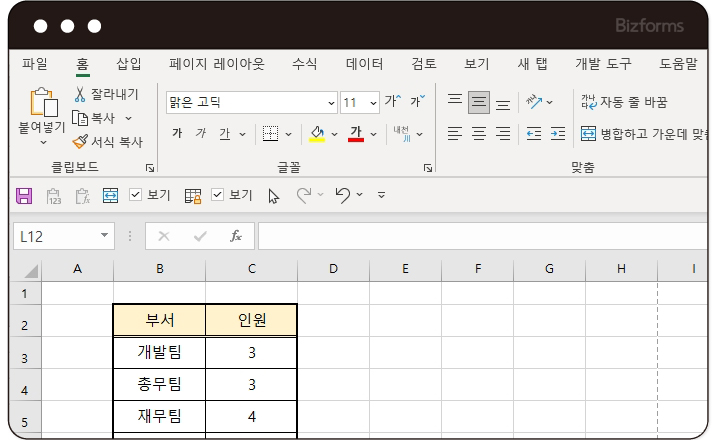Apply Middle Align to the cell
715x440 pixels.
pos(479,102)
